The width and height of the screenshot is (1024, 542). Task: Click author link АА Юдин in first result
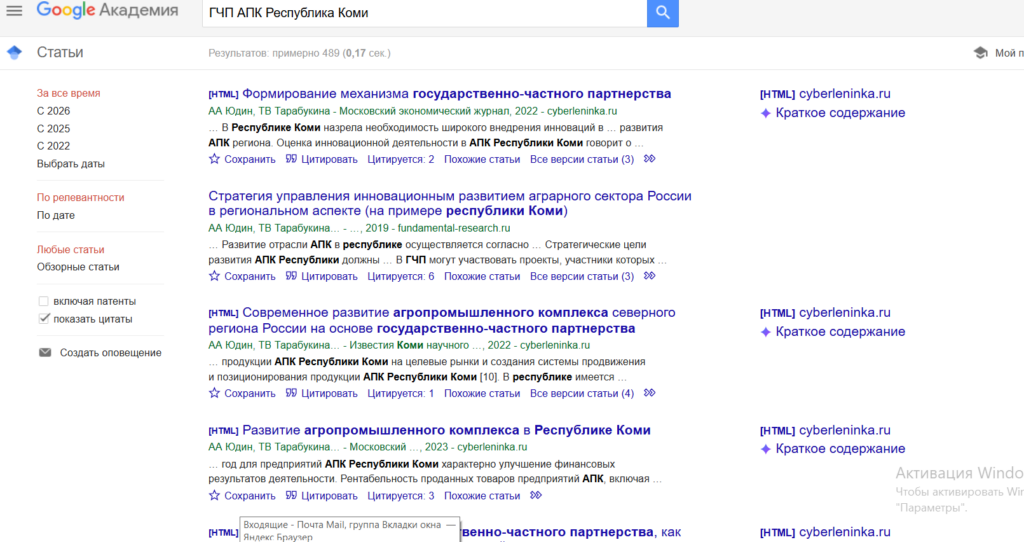[230, 111]
